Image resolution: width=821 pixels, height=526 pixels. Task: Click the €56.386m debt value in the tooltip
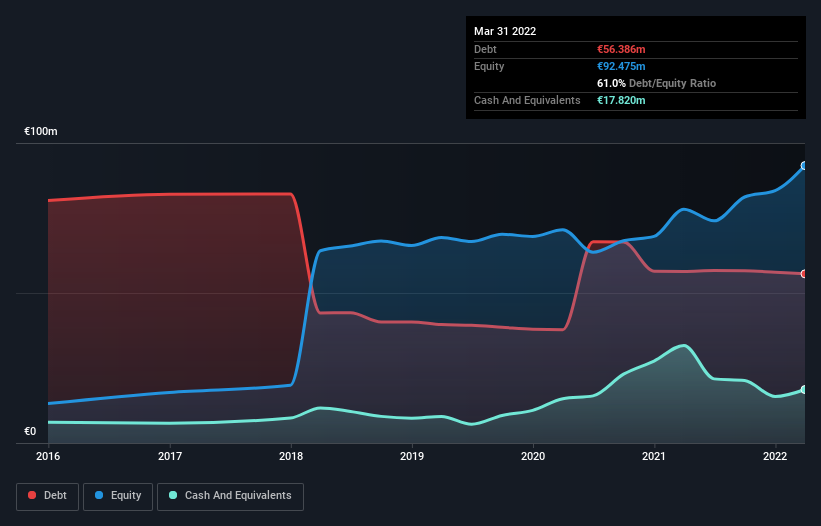click(621, 49)
